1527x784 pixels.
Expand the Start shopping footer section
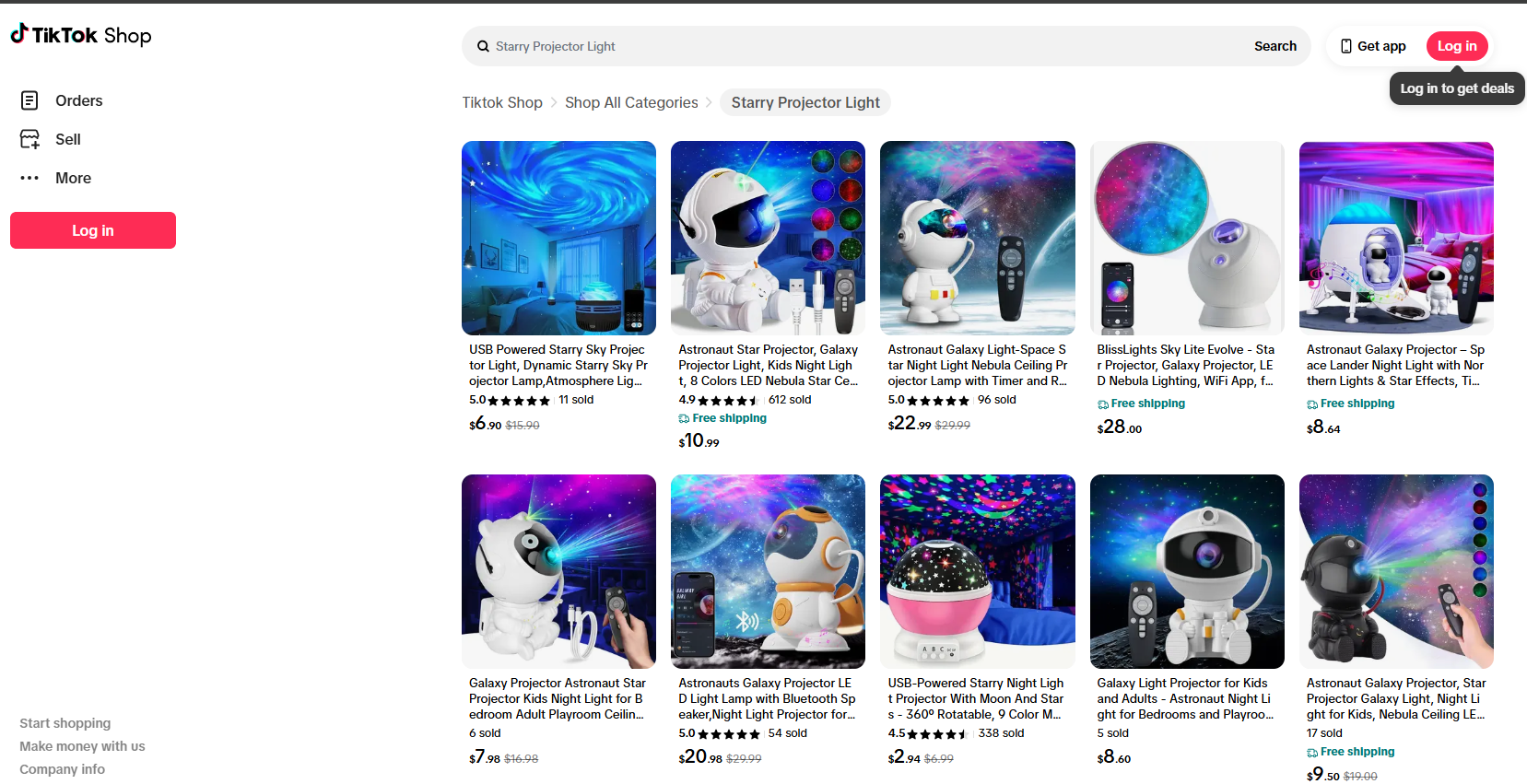(65, 723)
